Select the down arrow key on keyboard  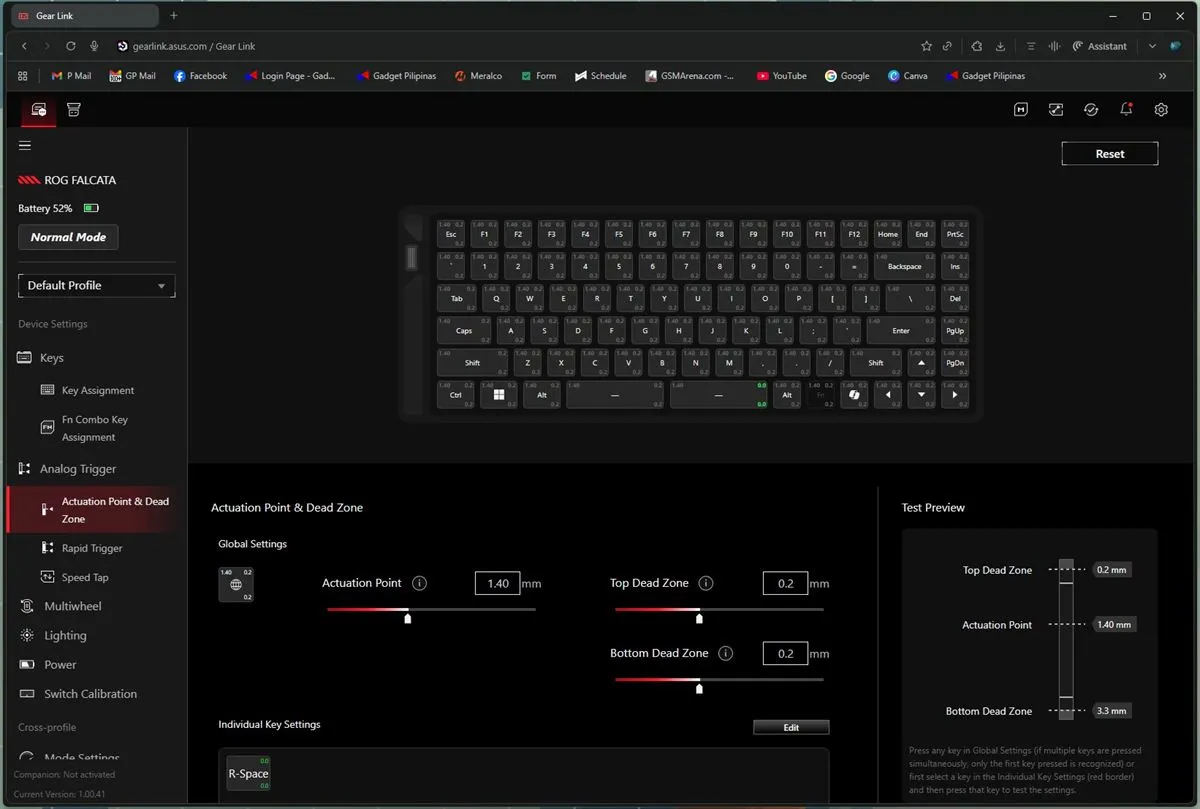pyautogui.click(x=921, y=395)
